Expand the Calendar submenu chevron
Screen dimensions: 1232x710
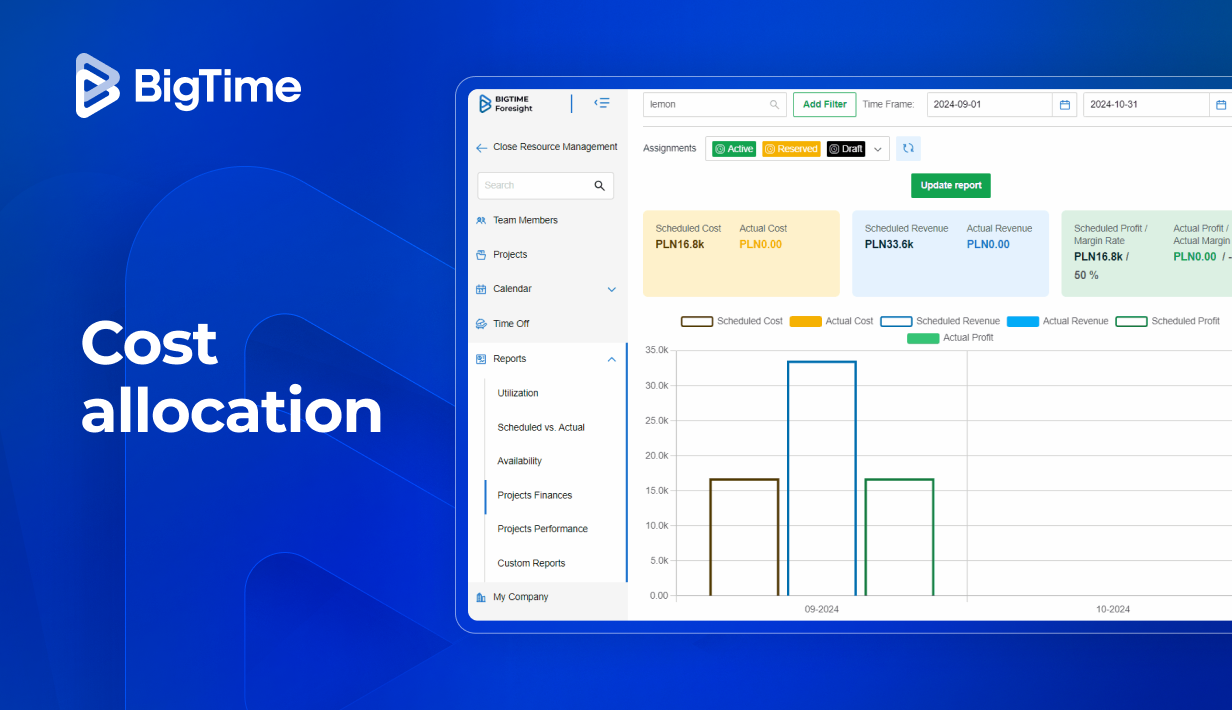pyautogui.click(x=612, y=289)
